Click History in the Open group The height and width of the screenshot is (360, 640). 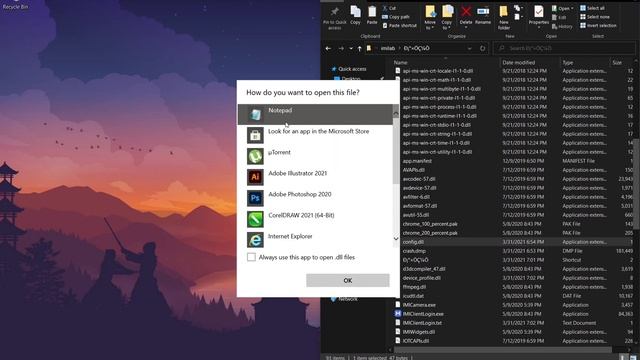coord(562,26)
